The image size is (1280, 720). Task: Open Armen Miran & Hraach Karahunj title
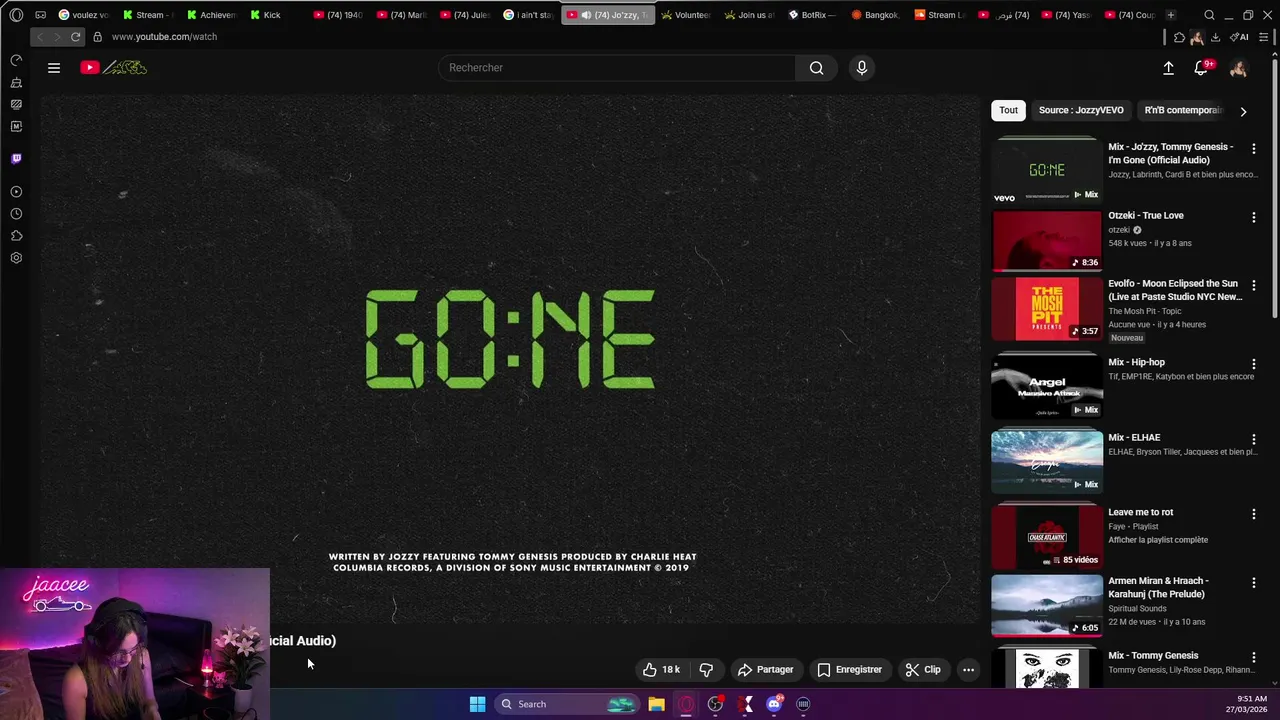[1159, 587]
